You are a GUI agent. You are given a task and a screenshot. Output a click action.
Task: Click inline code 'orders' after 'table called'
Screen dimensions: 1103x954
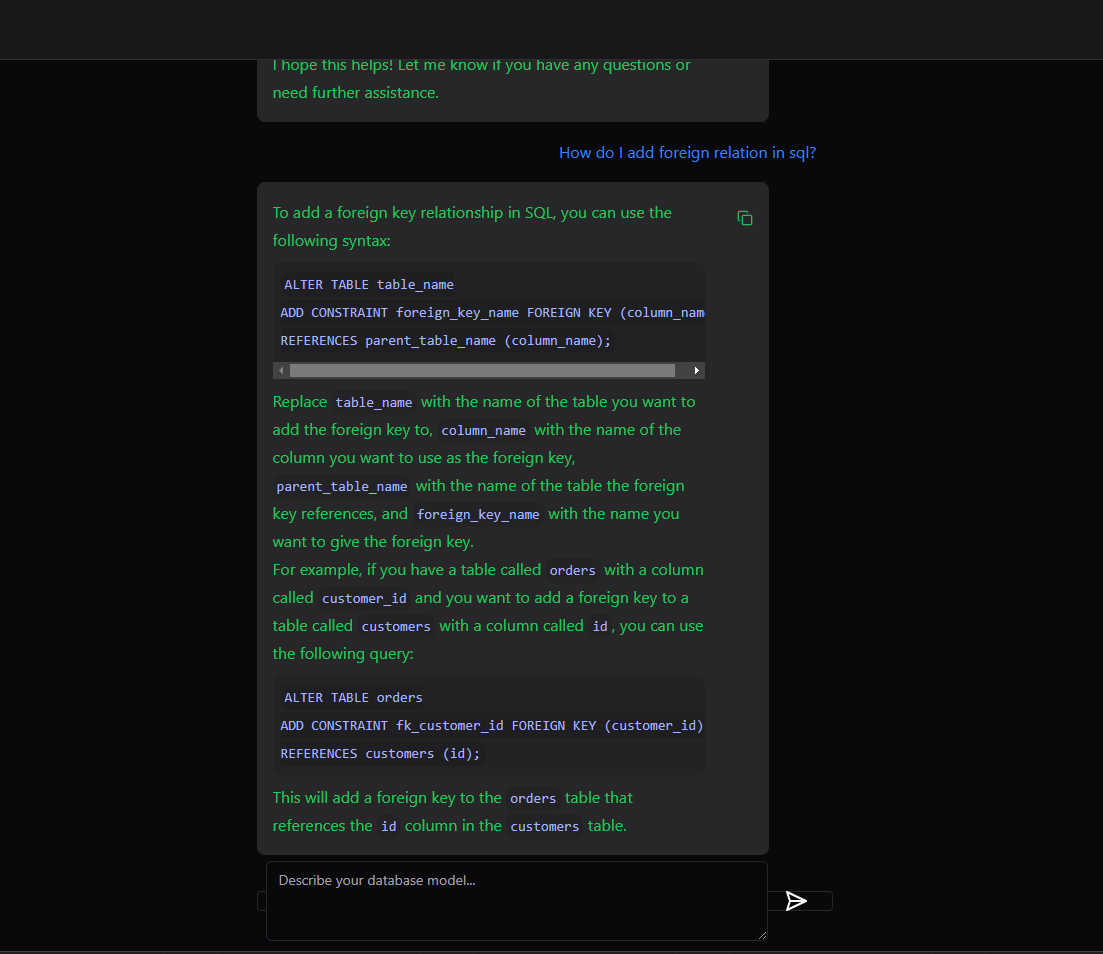[x=573, y=570]
